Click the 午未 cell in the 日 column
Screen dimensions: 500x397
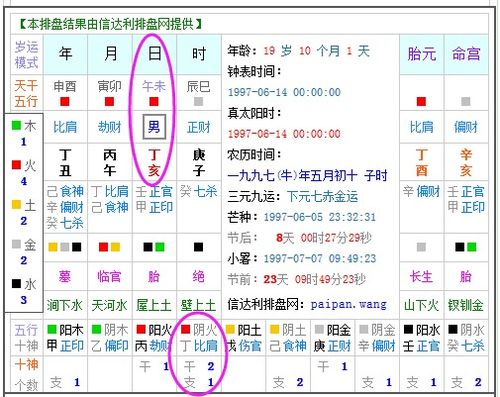154,86
